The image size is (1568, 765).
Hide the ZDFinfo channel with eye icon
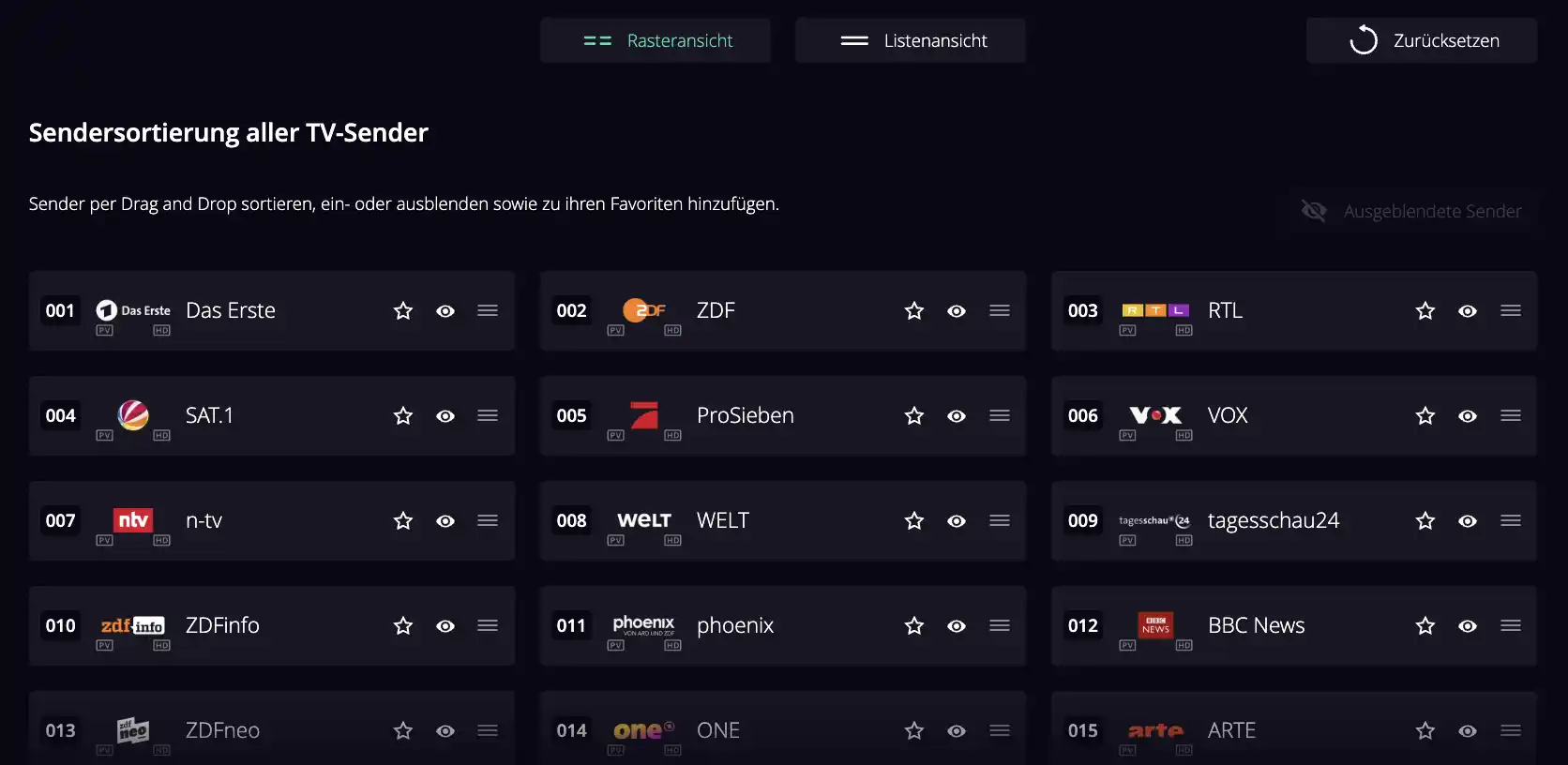(445, 625)
